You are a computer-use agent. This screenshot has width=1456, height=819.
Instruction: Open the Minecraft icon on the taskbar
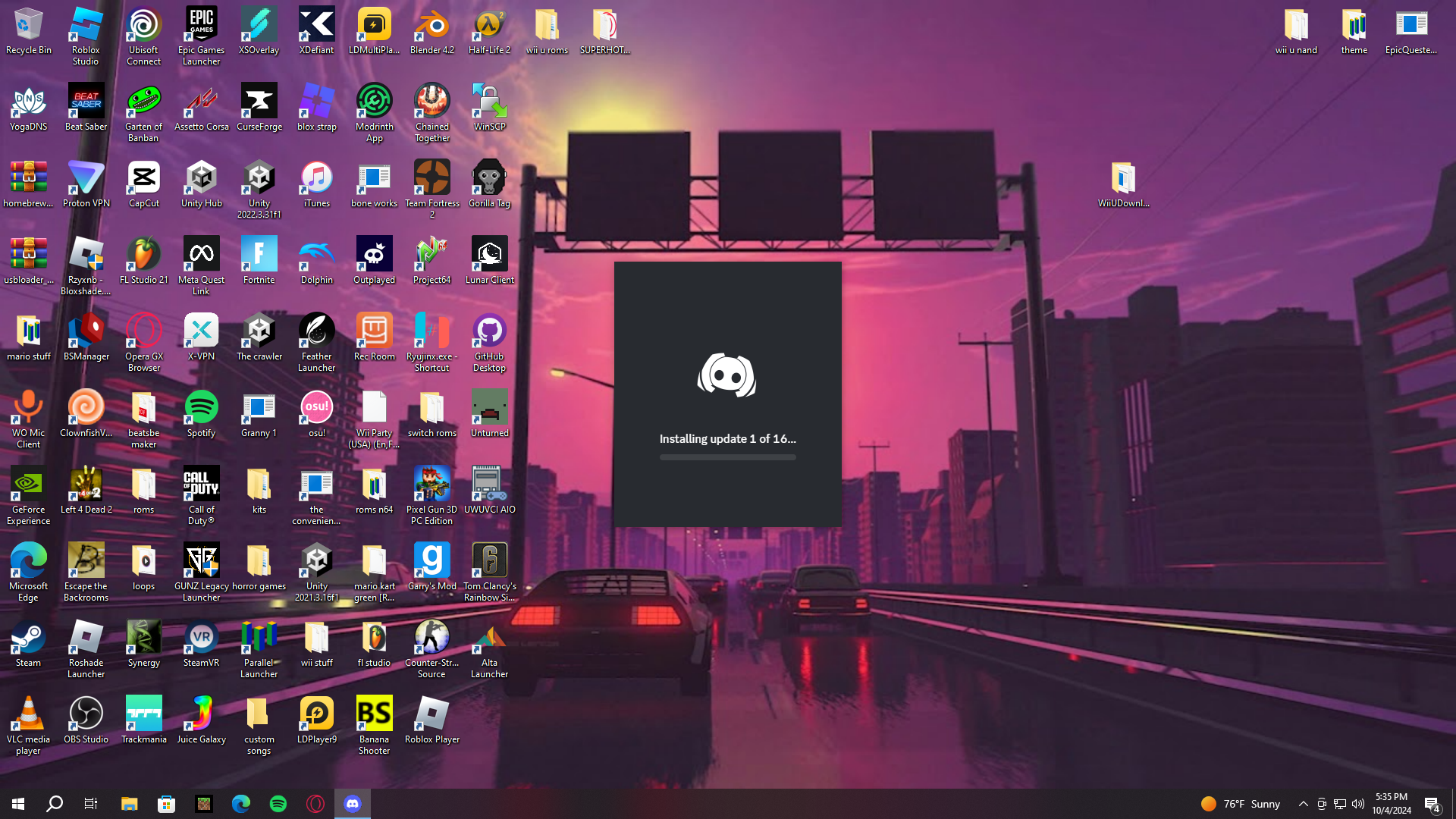tap(203, 804)
